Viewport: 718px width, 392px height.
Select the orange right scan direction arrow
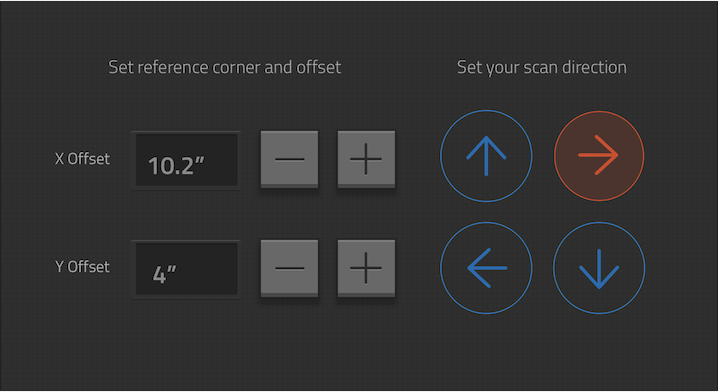[x=599, y=156]
